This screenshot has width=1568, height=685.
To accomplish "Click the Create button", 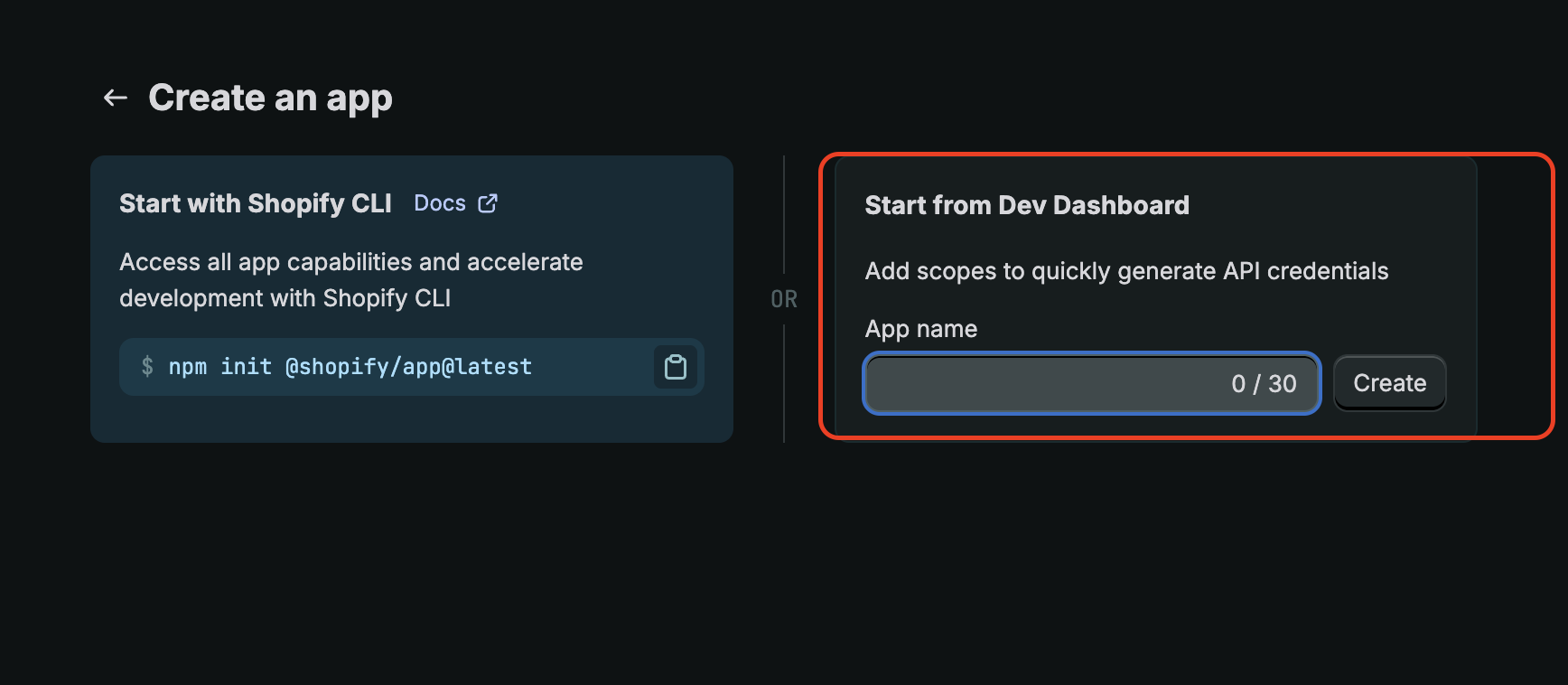I will 1389,383.
